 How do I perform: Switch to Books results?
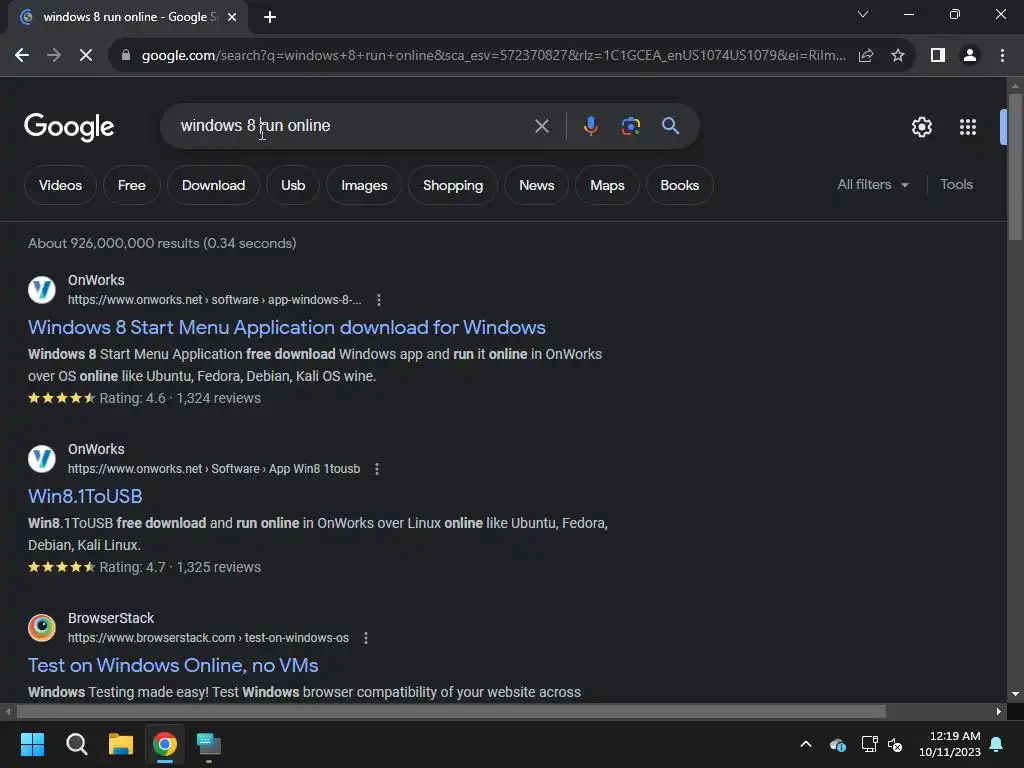(x=679, y=185)
